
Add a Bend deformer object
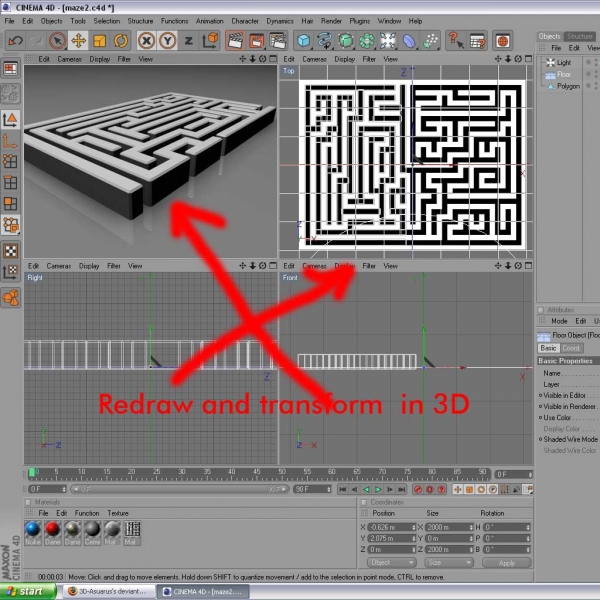[x=409, y=41]
